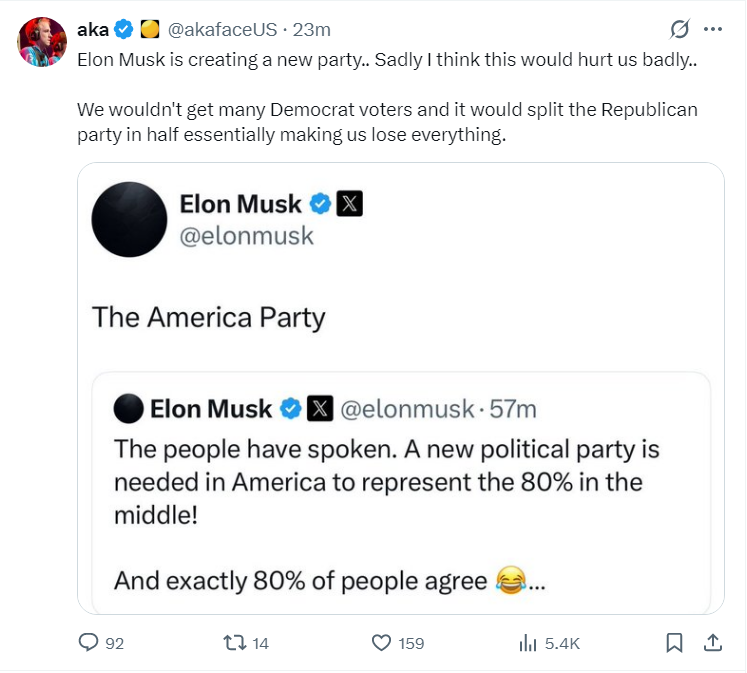Click the @elonmusk handle under large name
Screen dimensions: 747x673
246,236
